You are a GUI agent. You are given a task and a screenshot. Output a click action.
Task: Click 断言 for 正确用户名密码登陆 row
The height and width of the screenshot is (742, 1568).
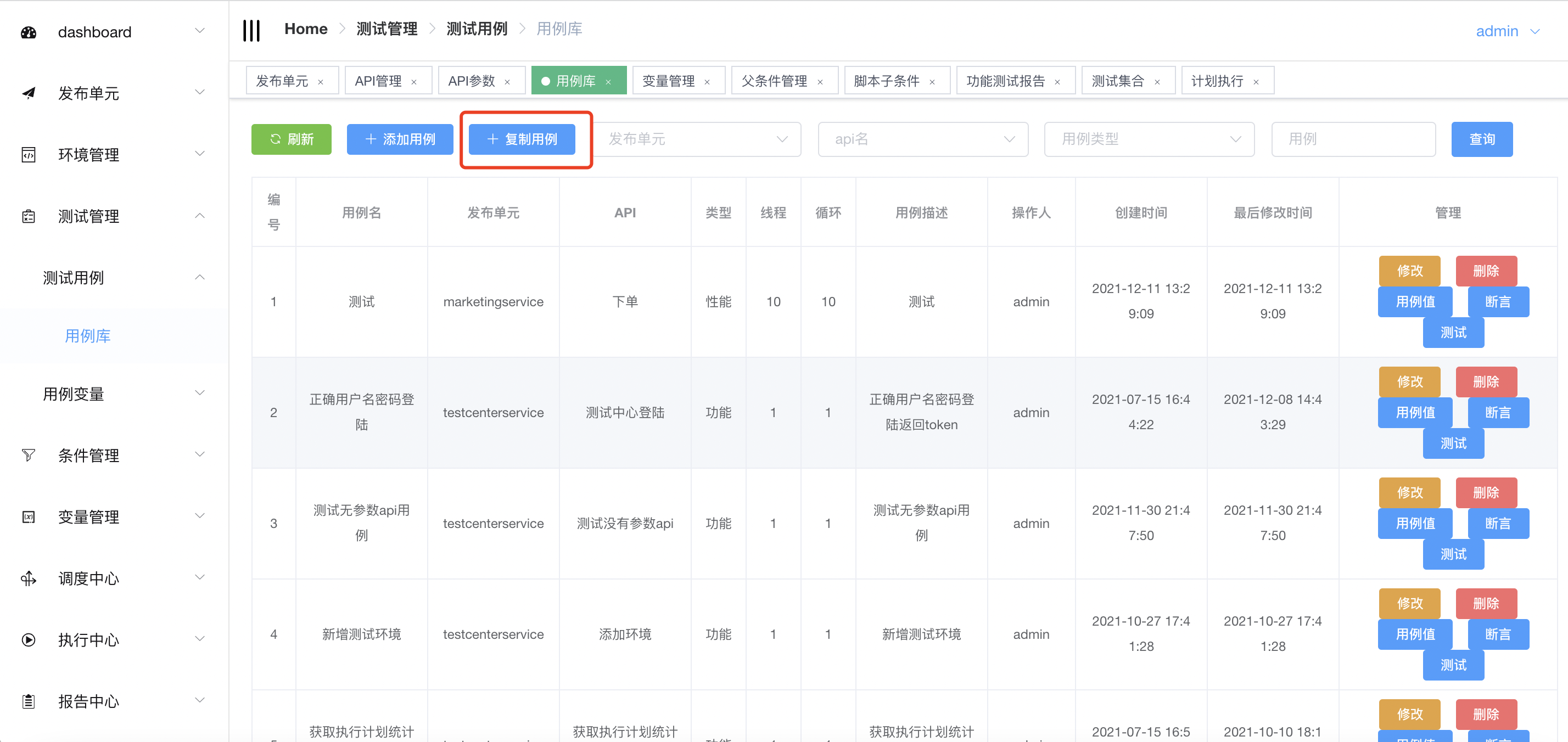(1498, 413)
